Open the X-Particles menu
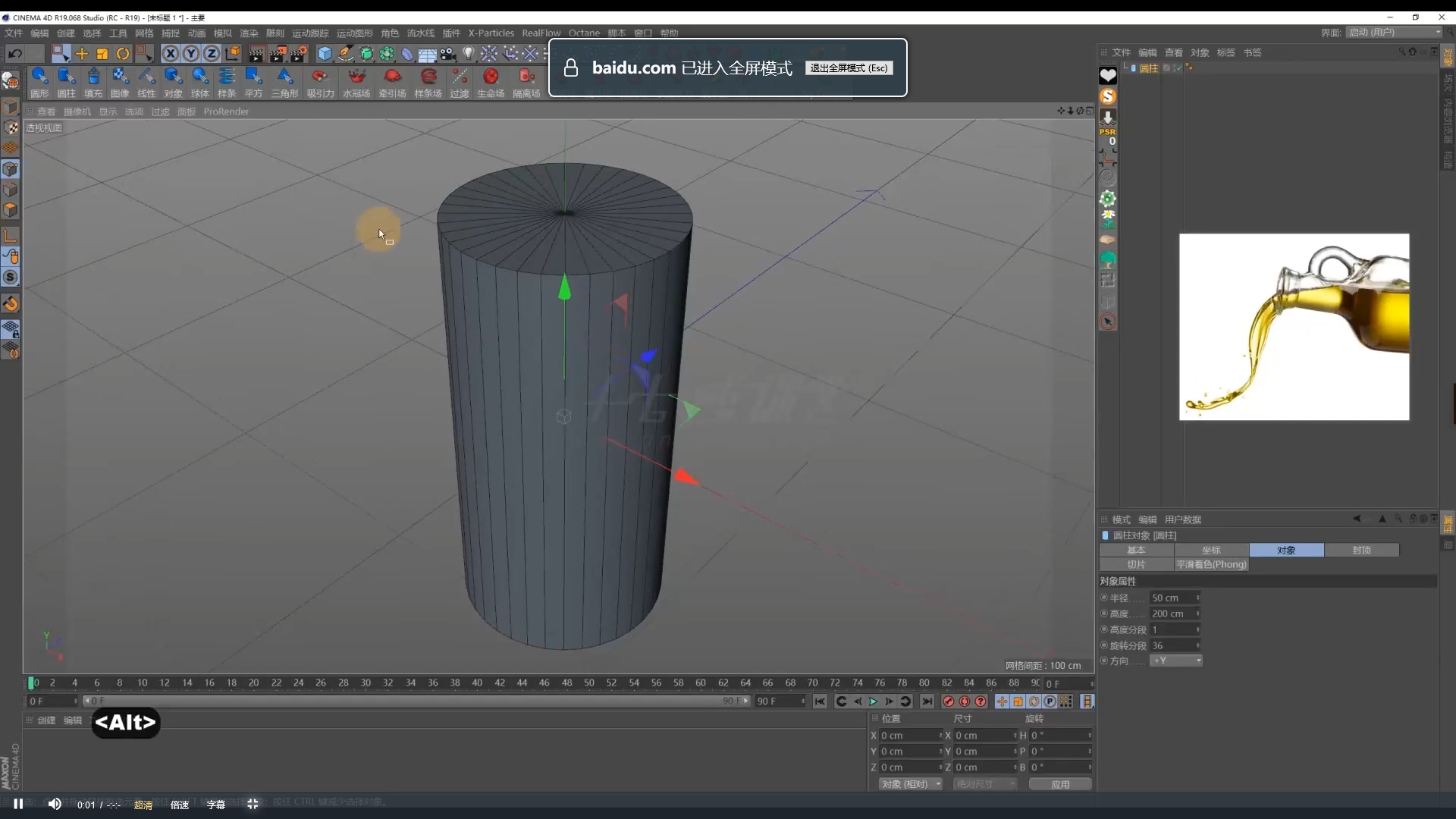 pyautogui.click(x=491, y=33)
